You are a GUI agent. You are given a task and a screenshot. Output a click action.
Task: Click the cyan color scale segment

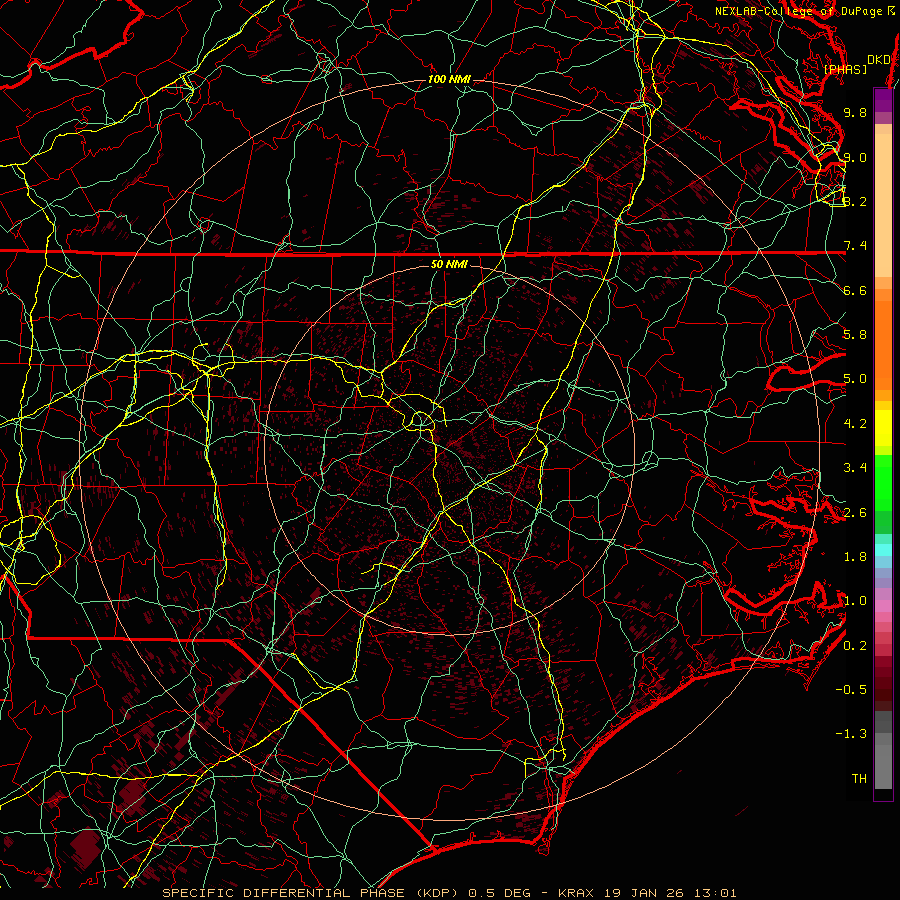[883, 550]
